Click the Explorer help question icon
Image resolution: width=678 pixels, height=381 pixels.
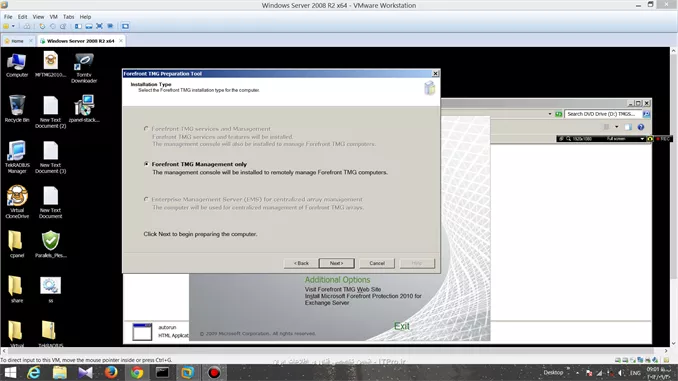[641, 127]
